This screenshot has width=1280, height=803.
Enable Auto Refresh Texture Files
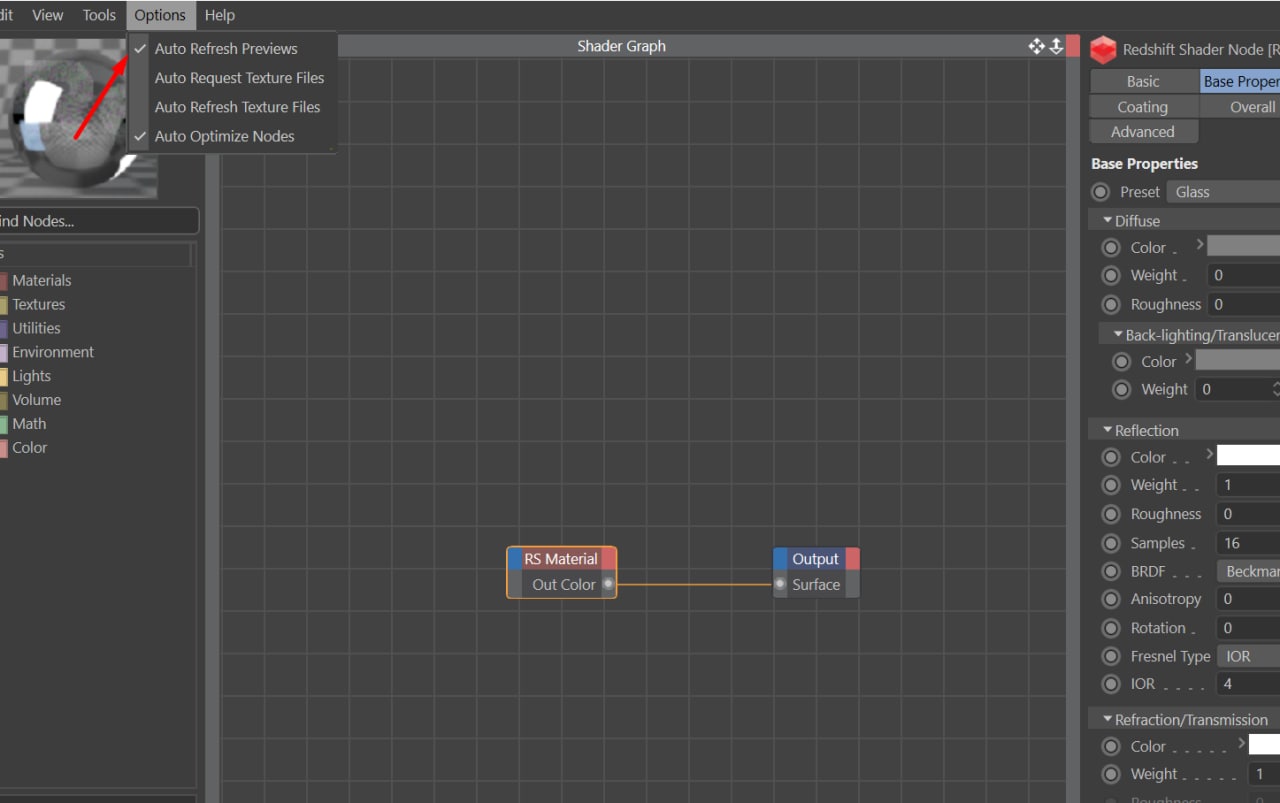[237, 106]
